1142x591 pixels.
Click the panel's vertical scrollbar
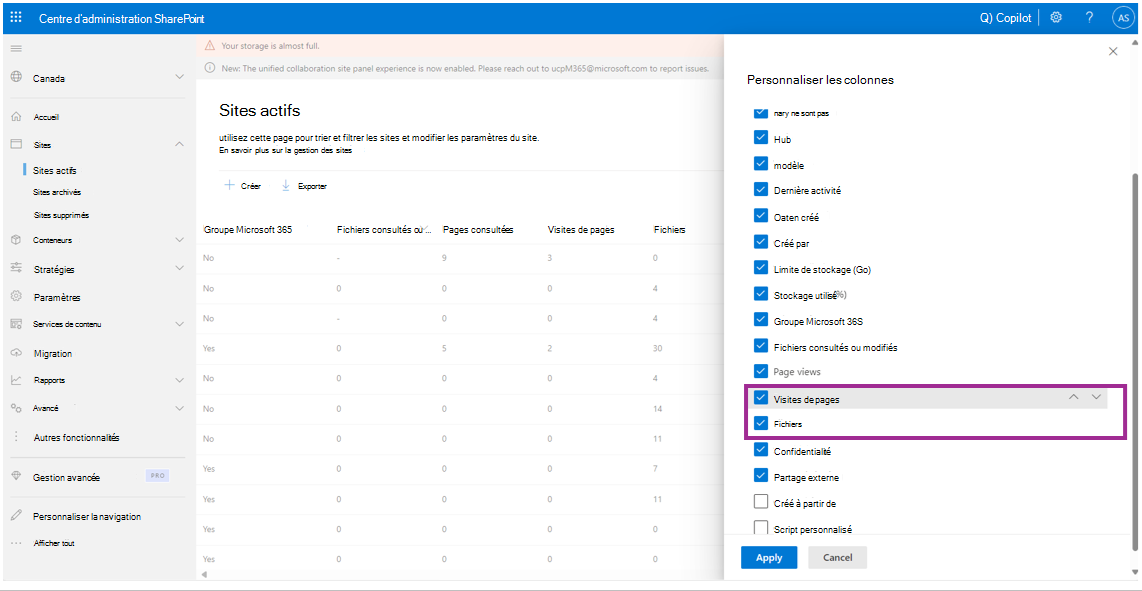(1133, 361)
